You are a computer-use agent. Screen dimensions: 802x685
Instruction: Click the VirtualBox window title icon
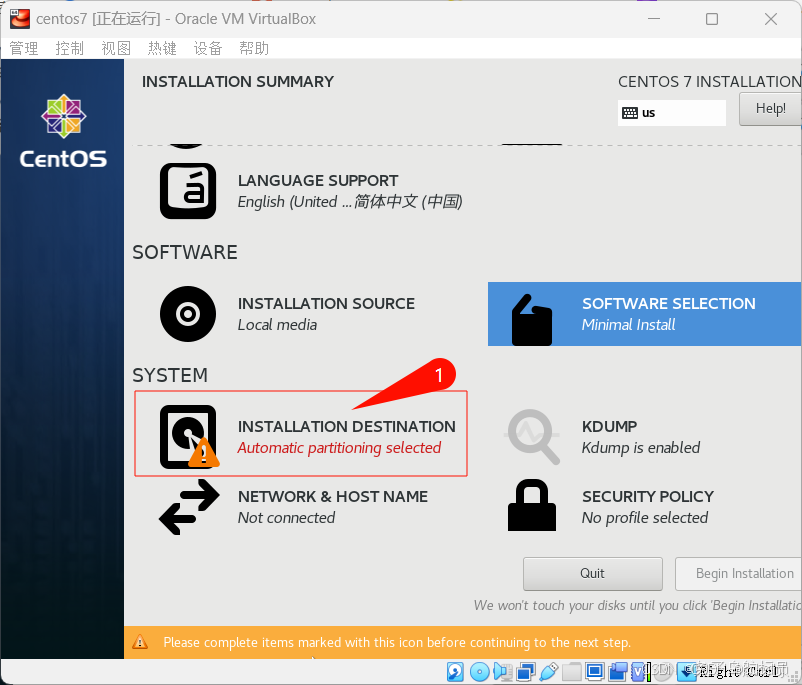coord(20,18)
